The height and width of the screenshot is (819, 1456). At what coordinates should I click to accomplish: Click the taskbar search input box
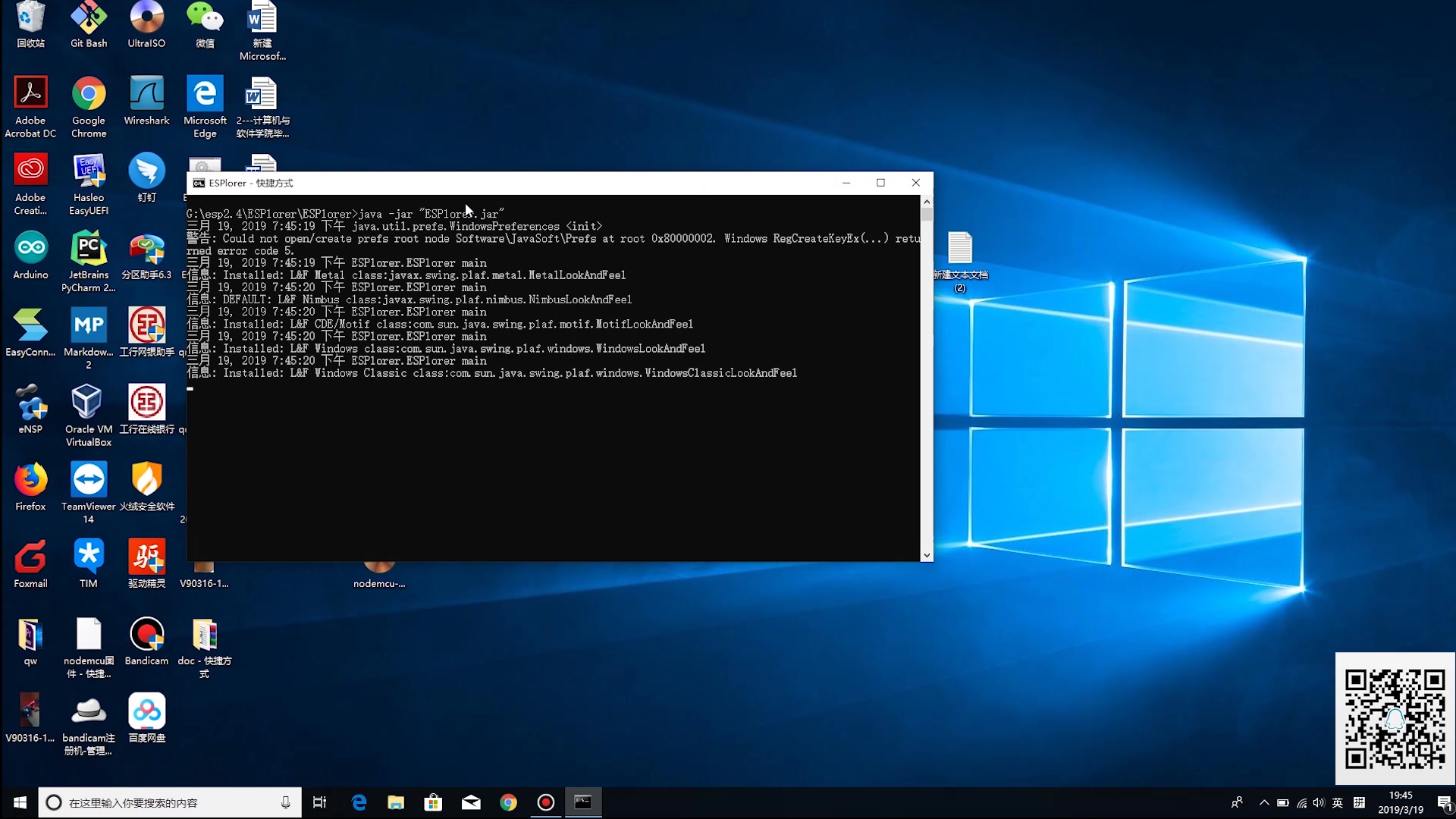pyautogui.click(x=170, y=802)
